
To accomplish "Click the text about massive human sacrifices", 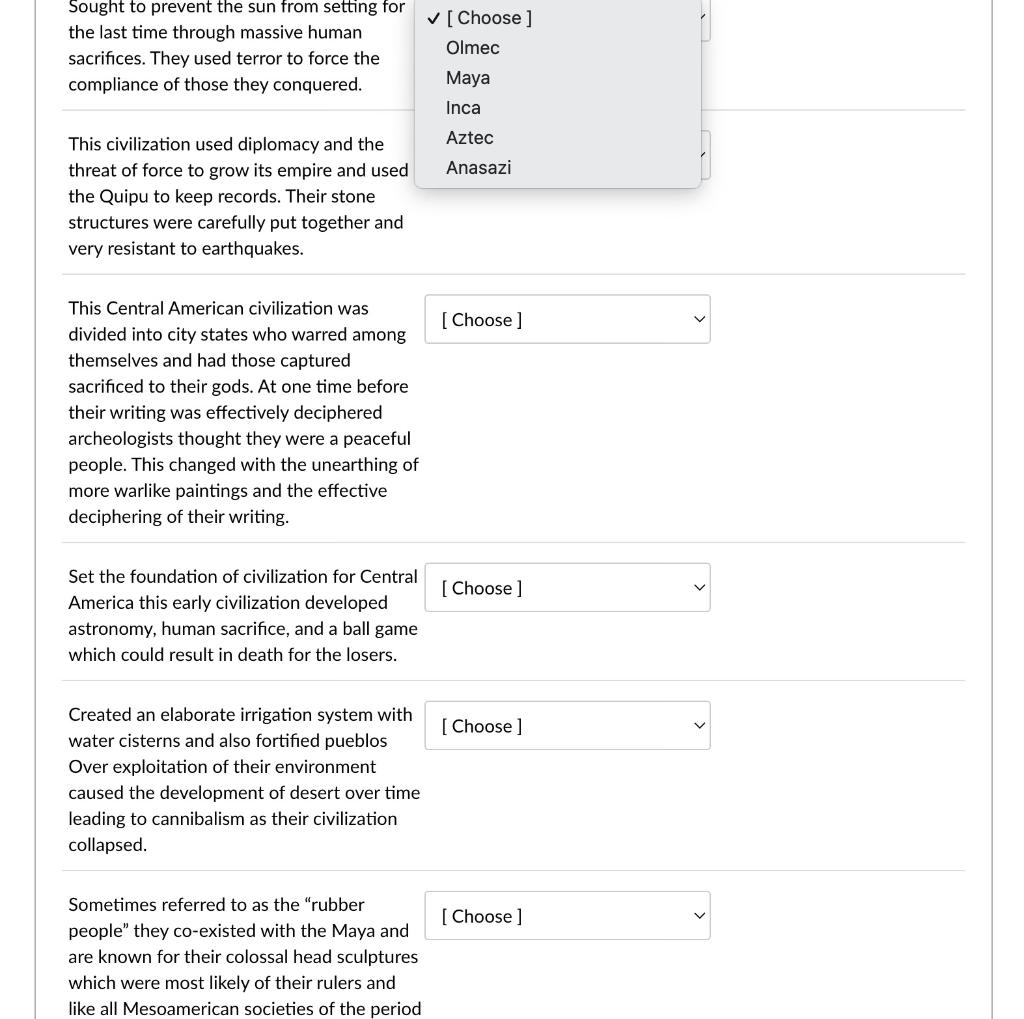I will 236,45.
